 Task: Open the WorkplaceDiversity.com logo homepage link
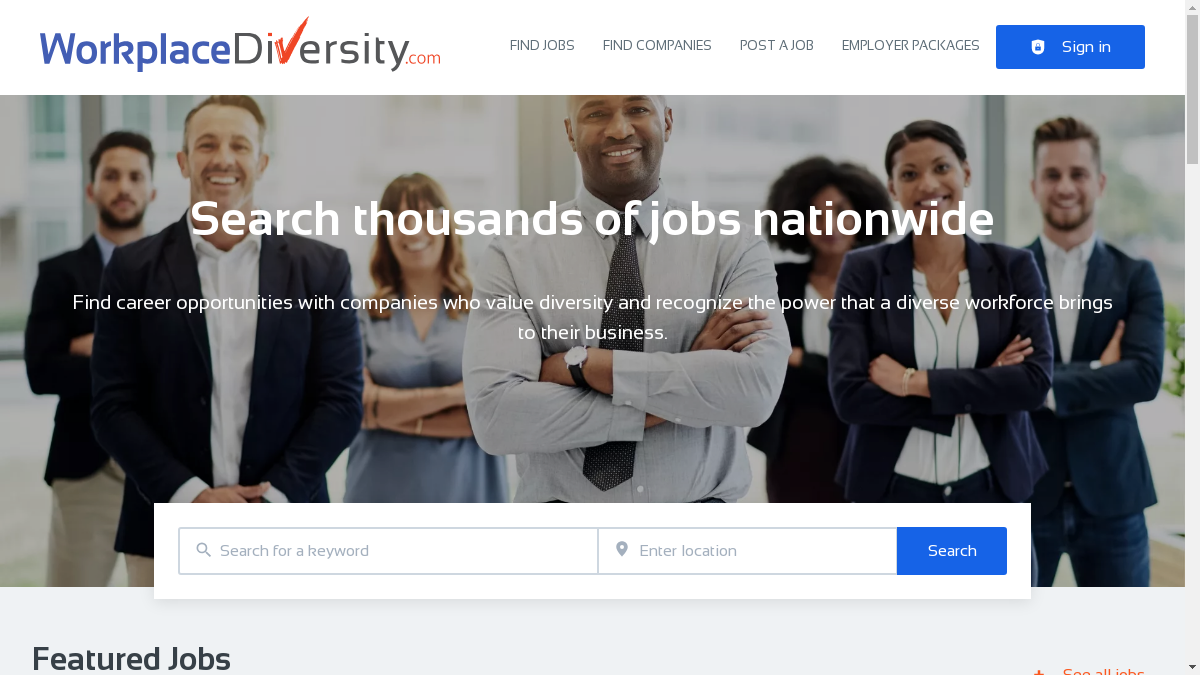[x=240, y=45]
